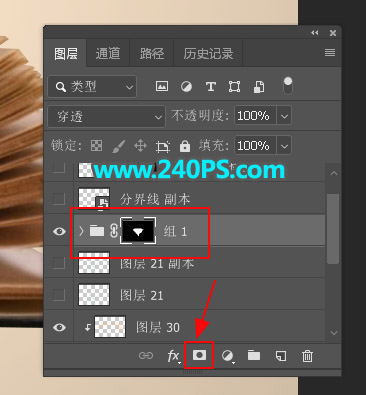This screenshot has width=366, height=395.
Task: Select the 组 1 layer mask thumbnail
Action: click(138, 231)
